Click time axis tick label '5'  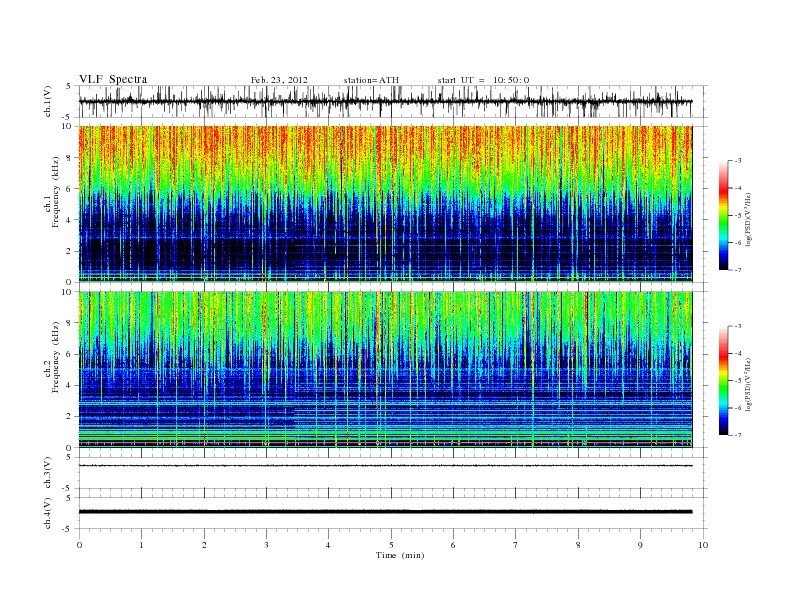(x=391, y=545)
